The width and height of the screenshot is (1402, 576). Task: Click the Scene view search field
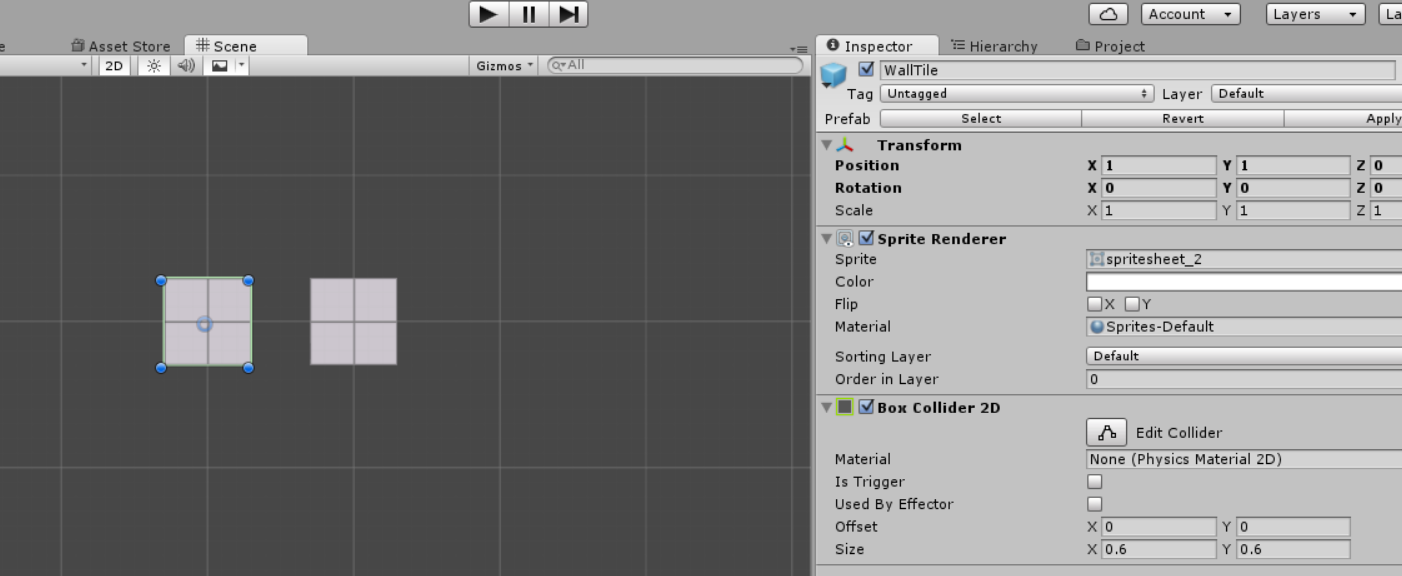coord(660,64)
